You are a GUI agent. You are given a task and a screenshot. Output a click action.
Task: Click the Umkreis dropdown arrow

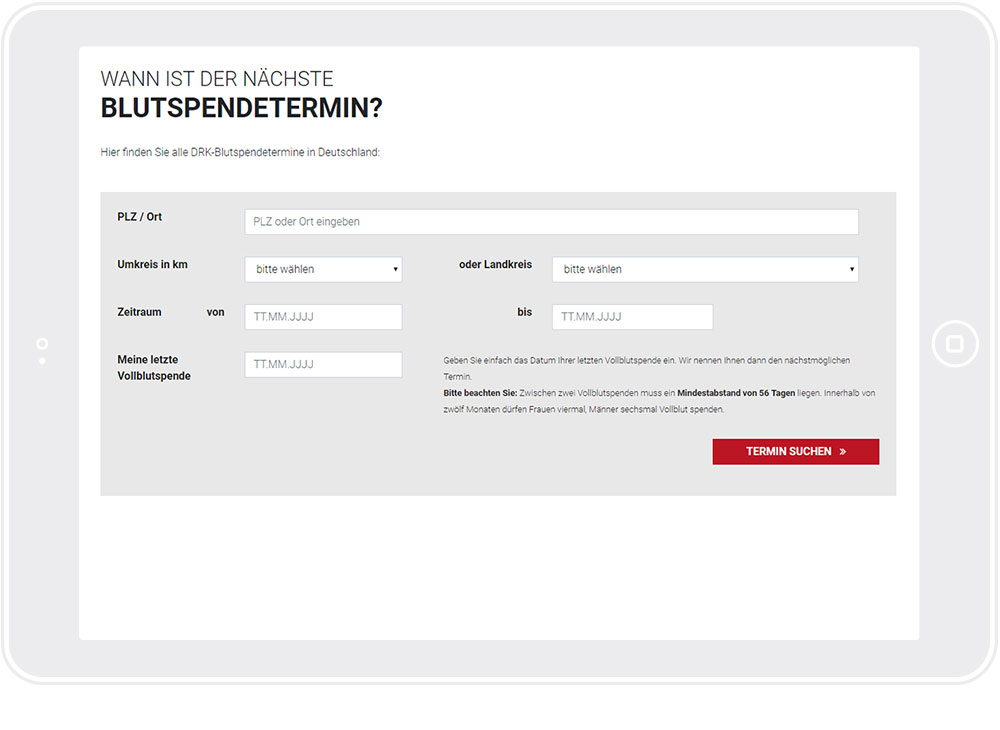pyautogui.click(x=395, y=269)
